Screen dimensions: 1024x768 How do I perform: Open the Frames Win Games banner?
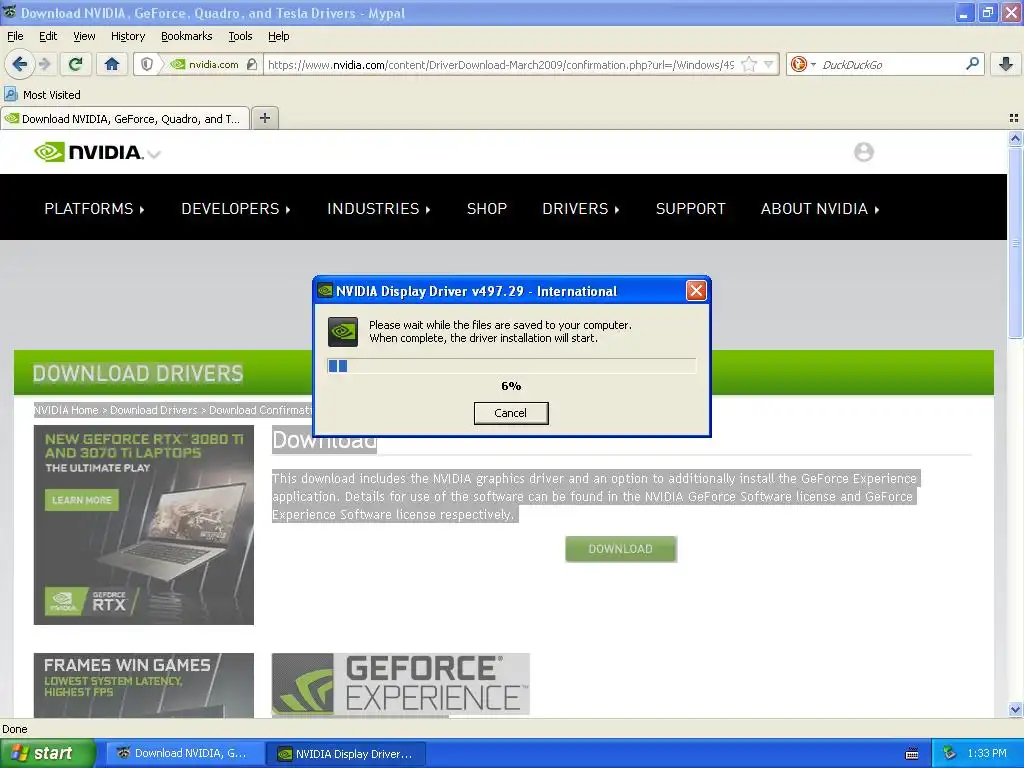click(144, 685)
